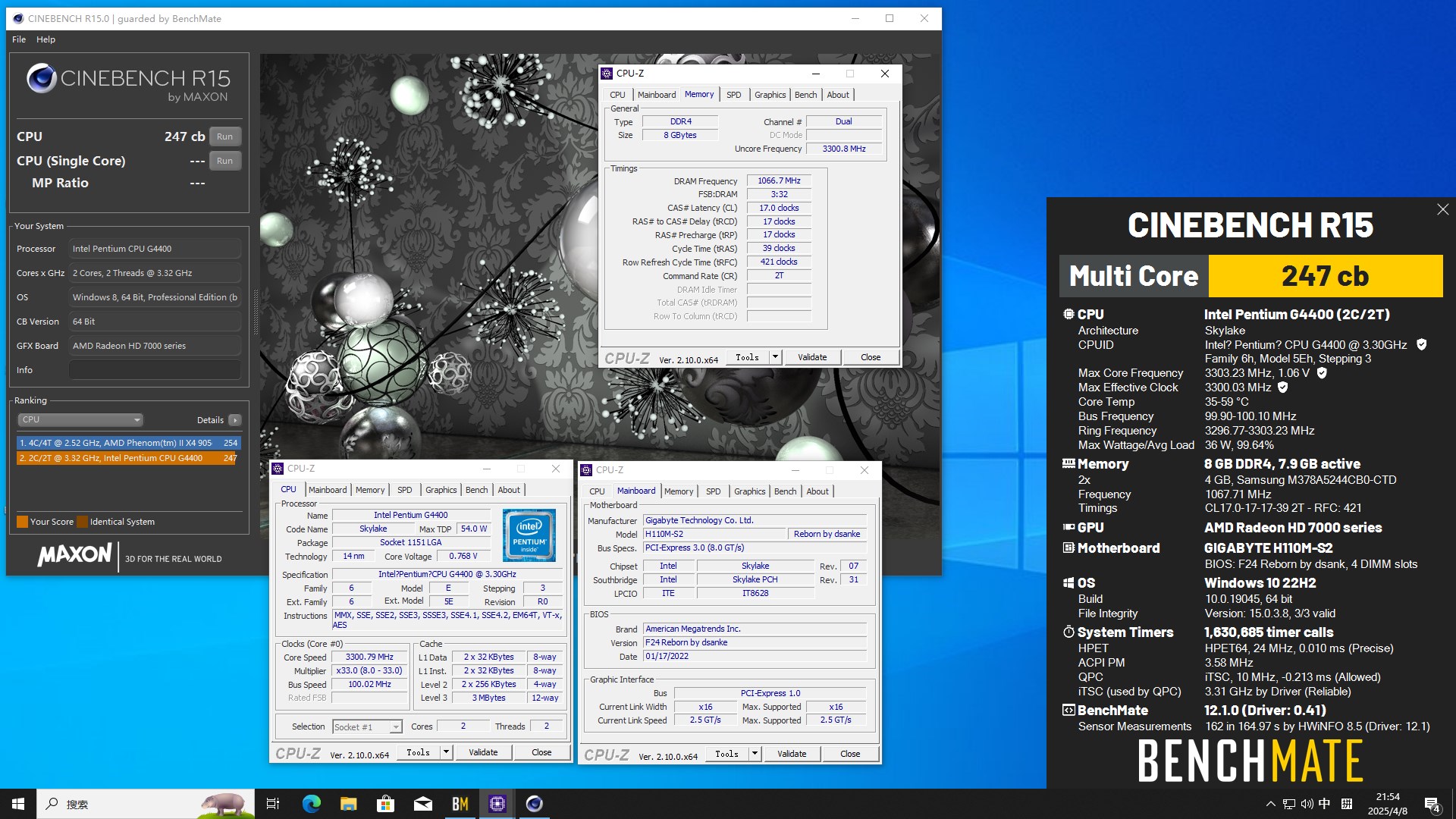This screenshot has width=1456, height=819.
Task: Click the Intel Pentium inside logo
Action: point(529,535)
